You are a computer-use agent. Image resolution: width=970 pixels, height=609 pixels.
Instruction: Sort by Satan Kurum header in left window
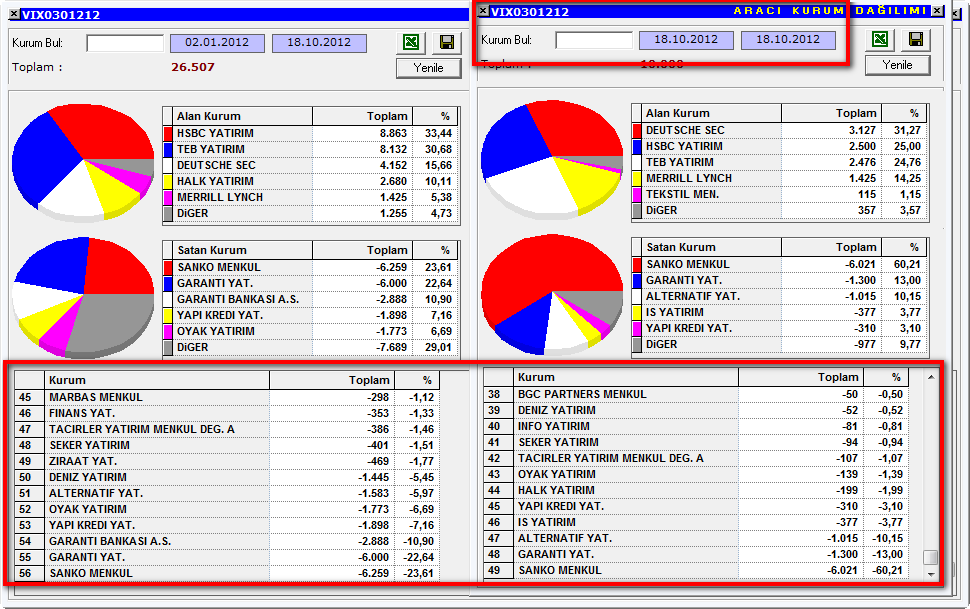(242, 250)
